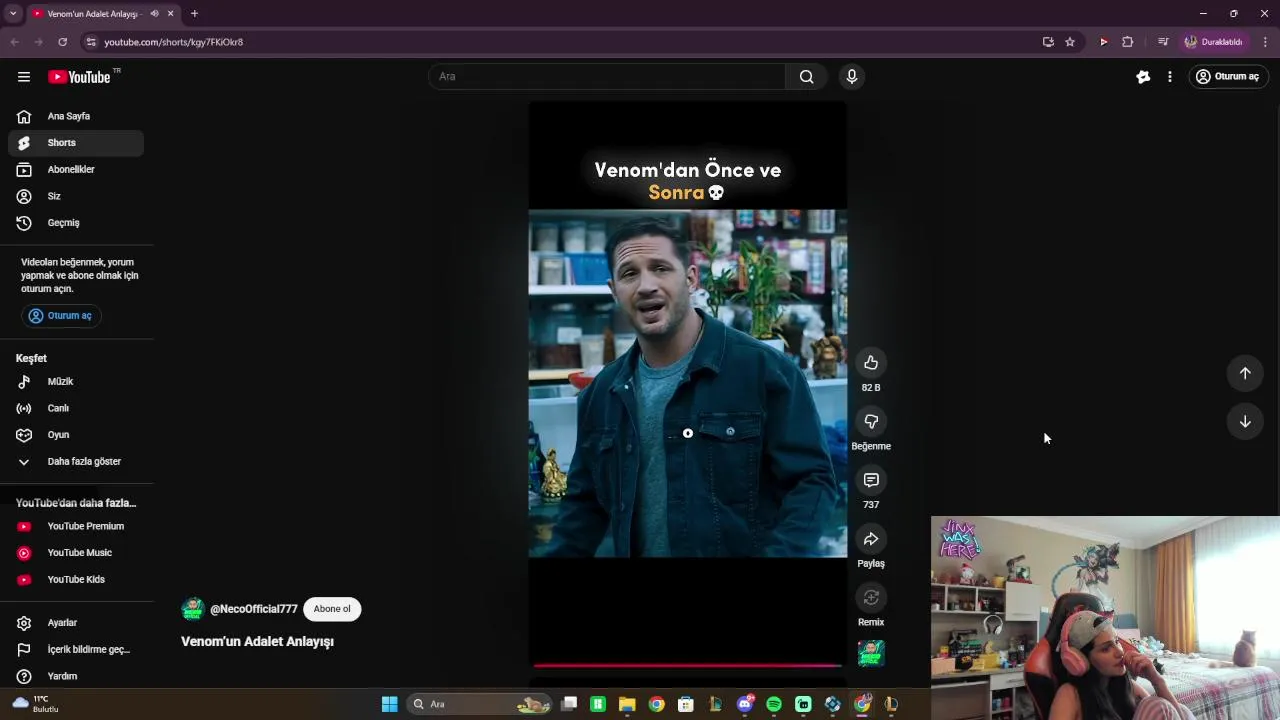Select Shorts in the sidebar
The height and width of the screenshot is (720, 1280).
pyautogui.click(x=76, y=143)
